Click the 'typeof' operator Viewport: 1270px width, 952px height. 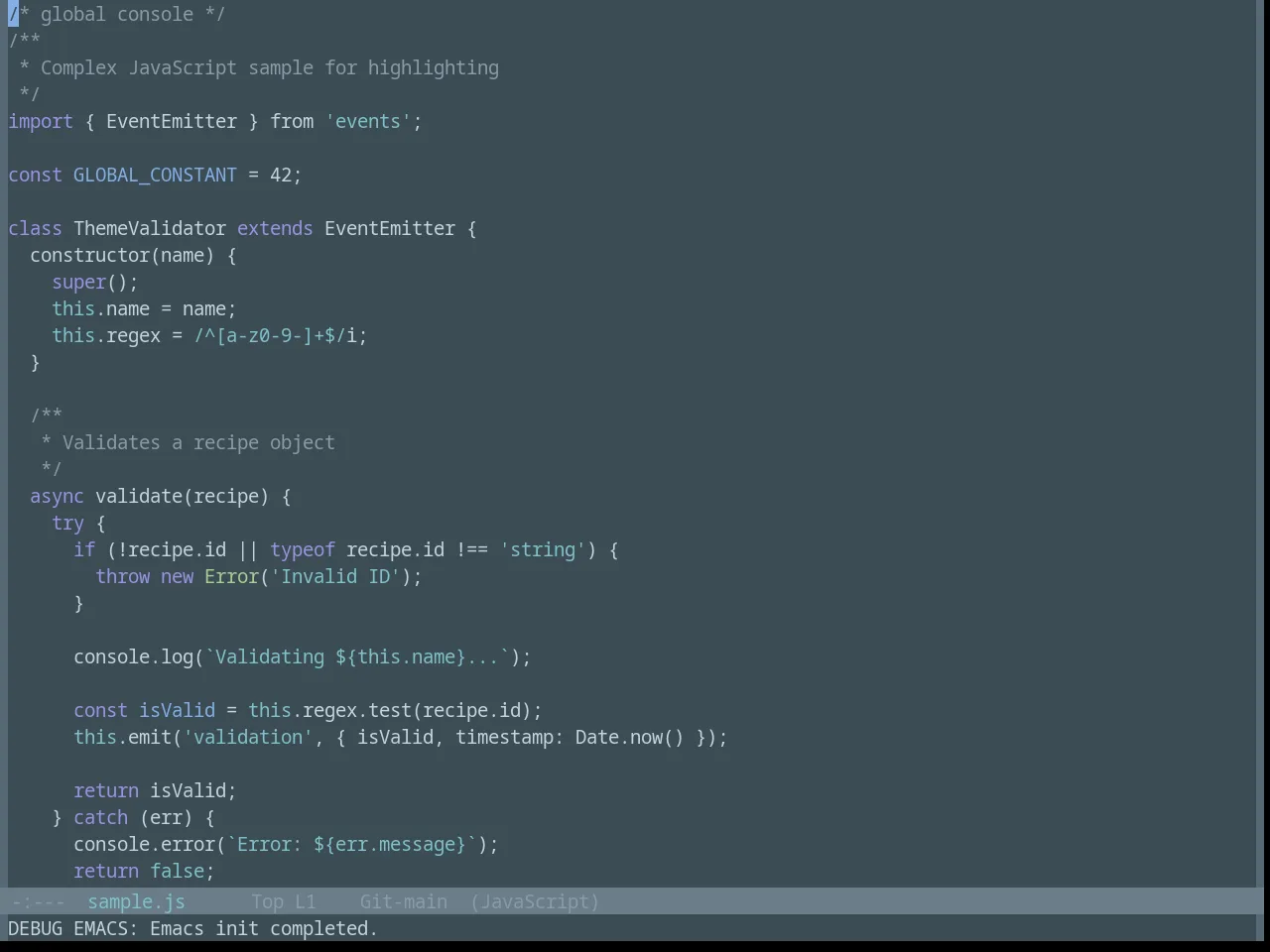coord(303,549)
